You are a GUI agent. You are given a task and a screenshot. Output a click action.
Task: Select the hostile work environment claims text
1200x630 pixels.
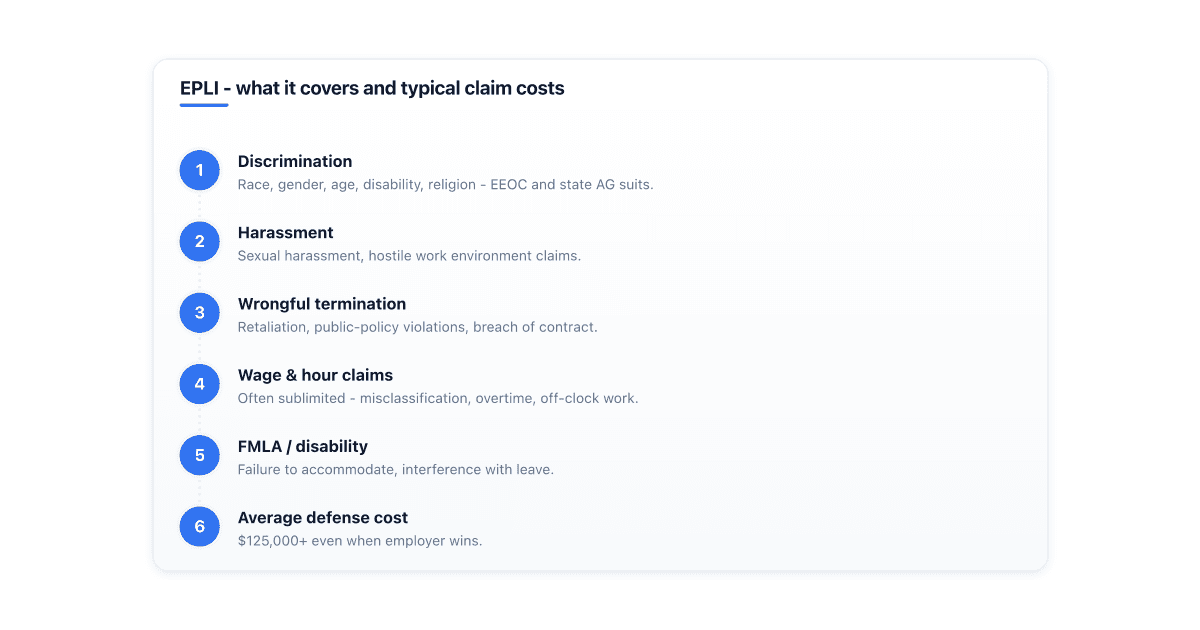point(409,256)
